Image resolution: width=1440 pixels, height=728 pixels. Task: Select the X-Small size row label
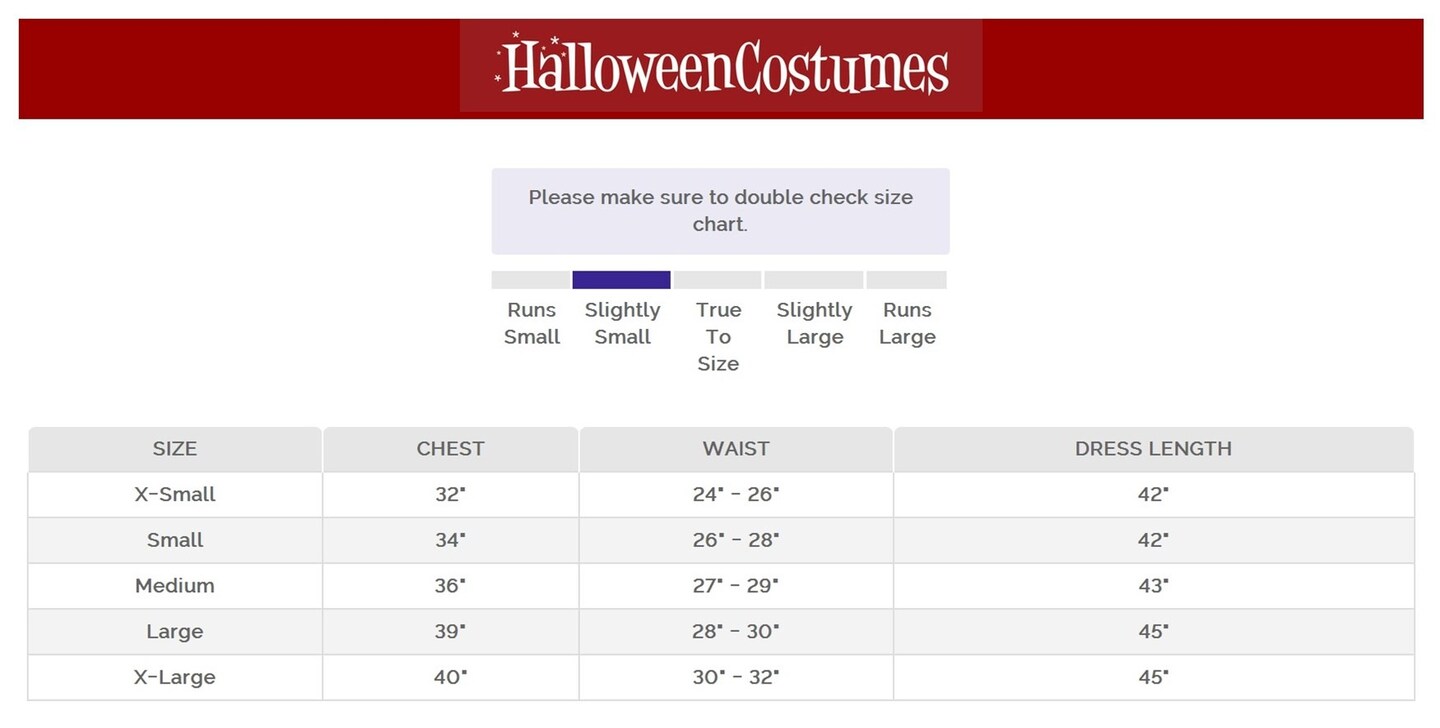pyautogui.click(x=175, y=494)
